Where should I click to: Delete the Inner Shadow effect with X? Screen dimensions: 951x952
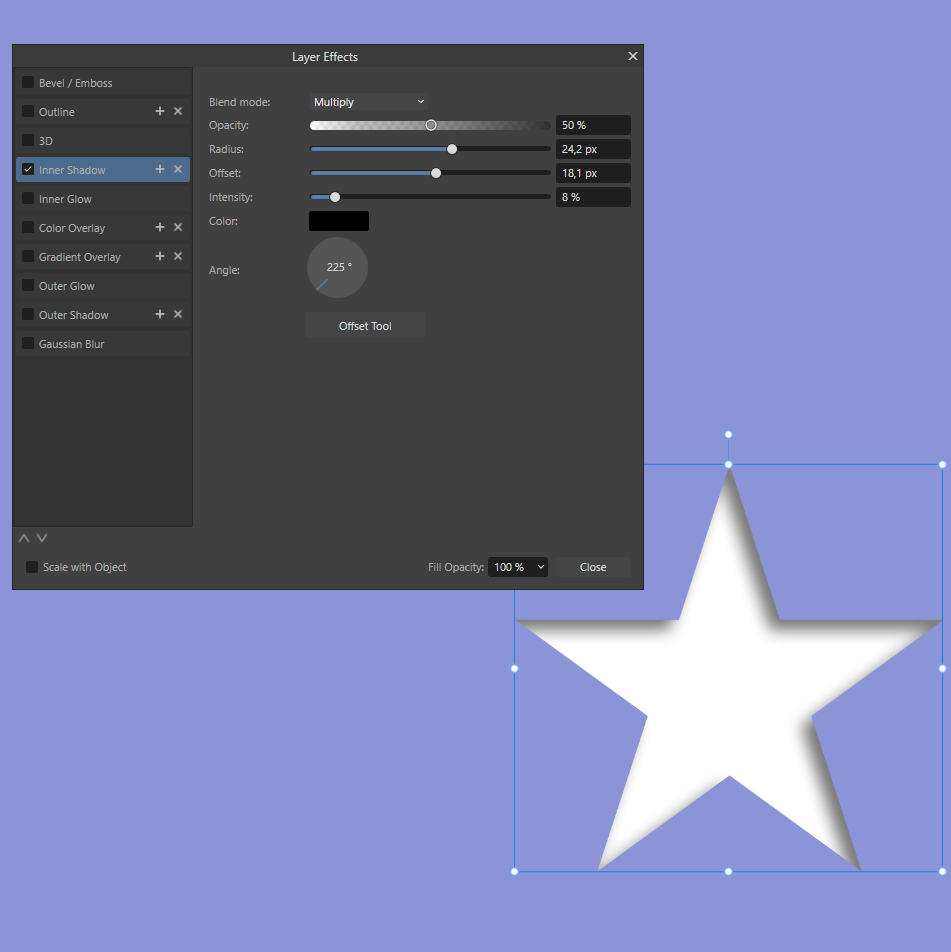tap(178, 169)
